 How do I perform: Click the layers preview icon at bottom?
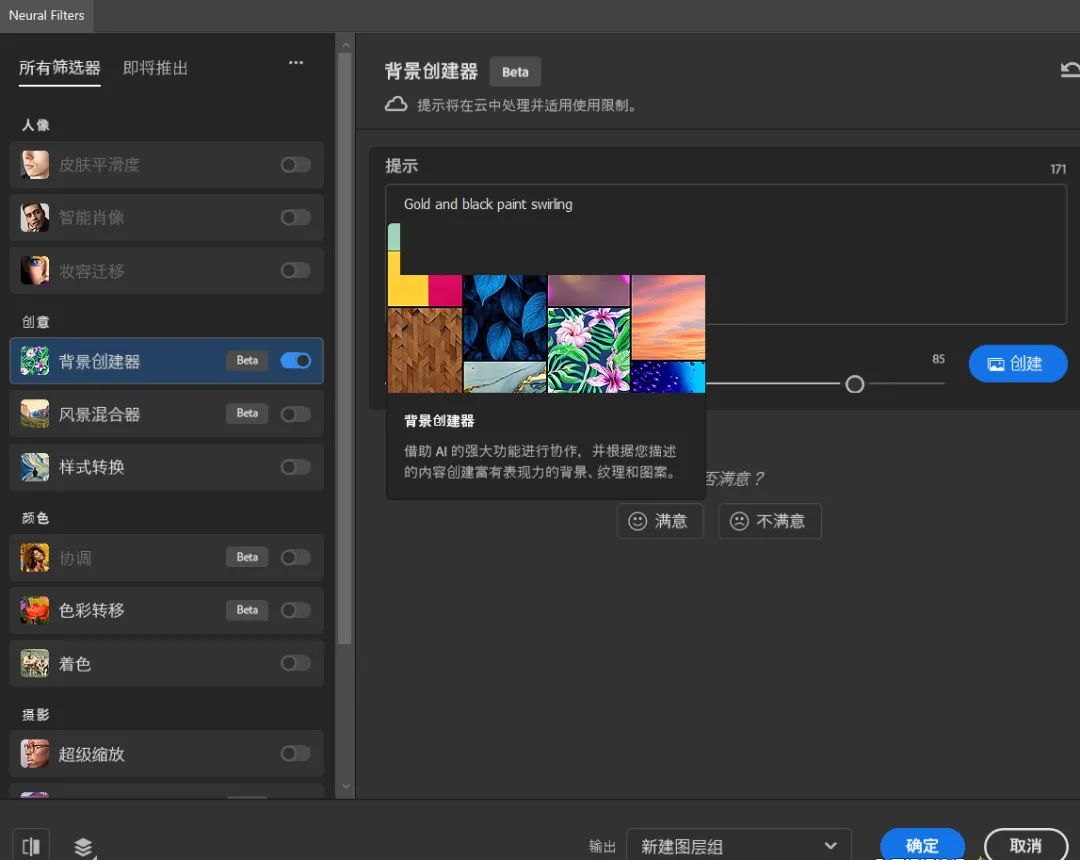click(83, 847)
